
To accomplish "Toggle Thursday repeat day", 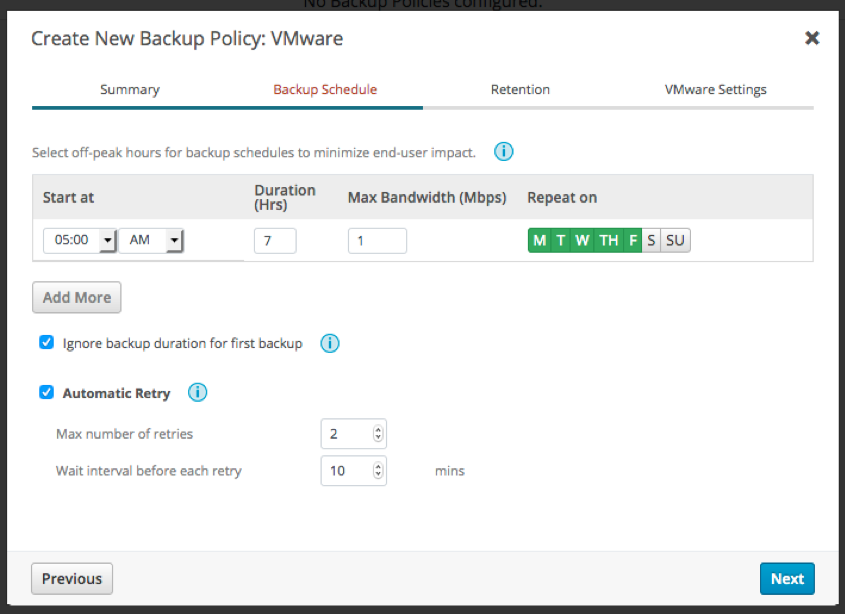I will [x=609, y=240].
